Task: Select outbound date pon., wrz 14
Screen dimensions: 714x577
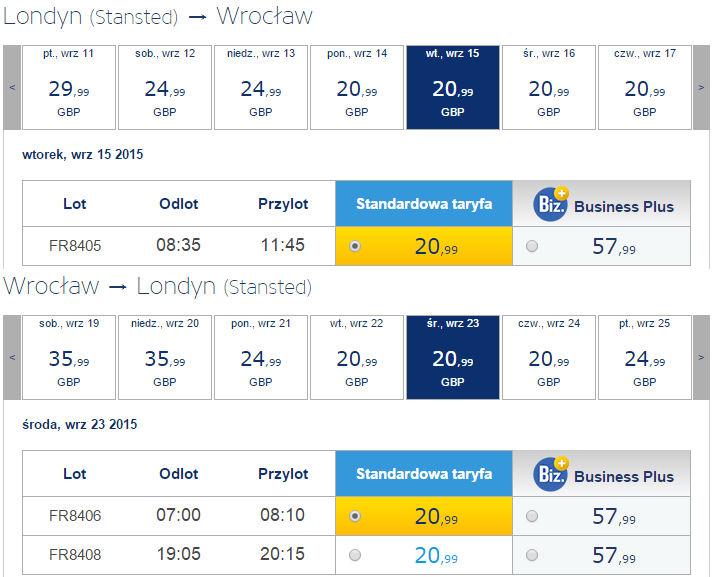Action: coord(357,87)
